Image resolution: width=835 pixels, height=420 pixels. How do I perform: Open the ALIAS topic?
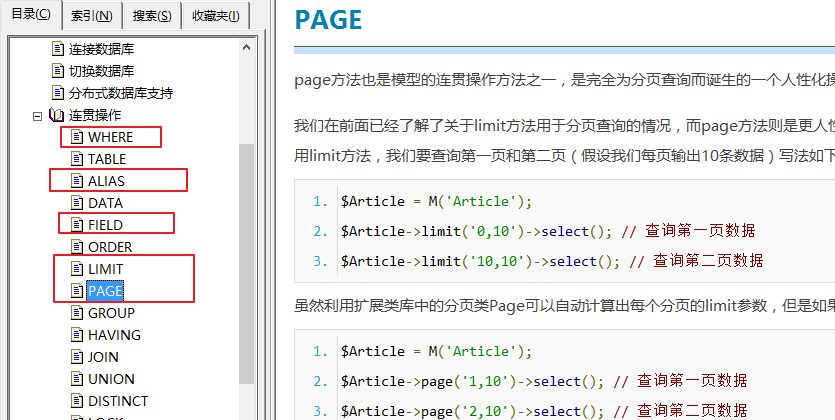(x=106, y=181)
